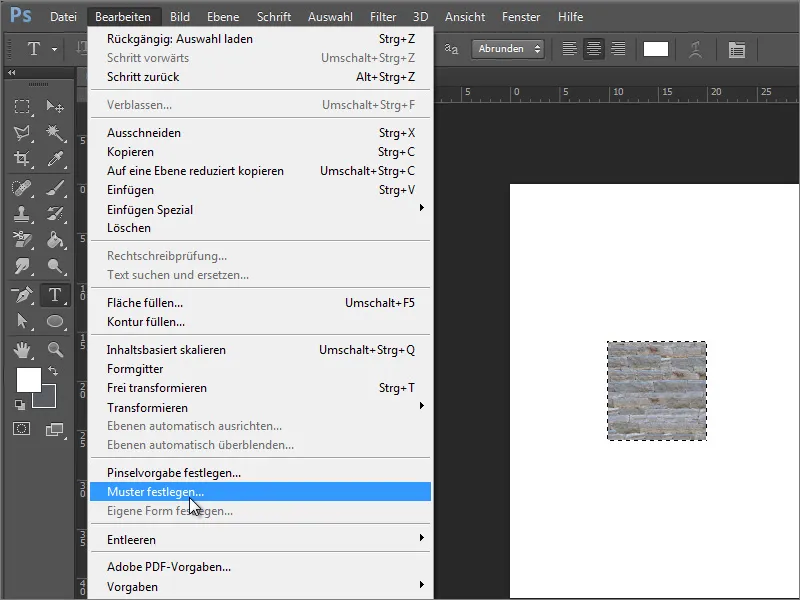Swap foreground and background colors
The width and height of the screenshot is (800, 600).
click(x=53, y=371)
